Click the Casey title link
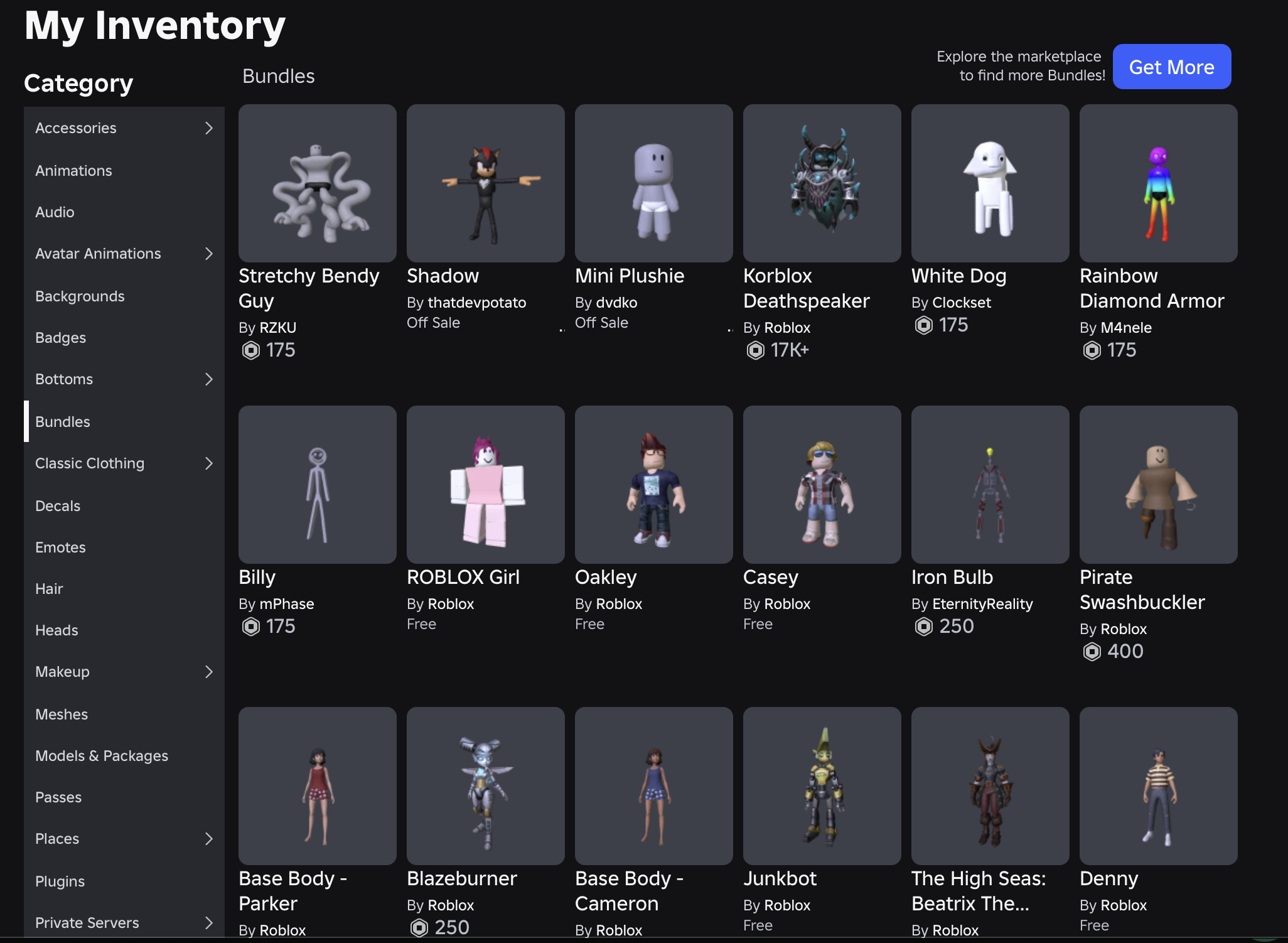This screenshot has height=943, width=1288. [771, 577]
